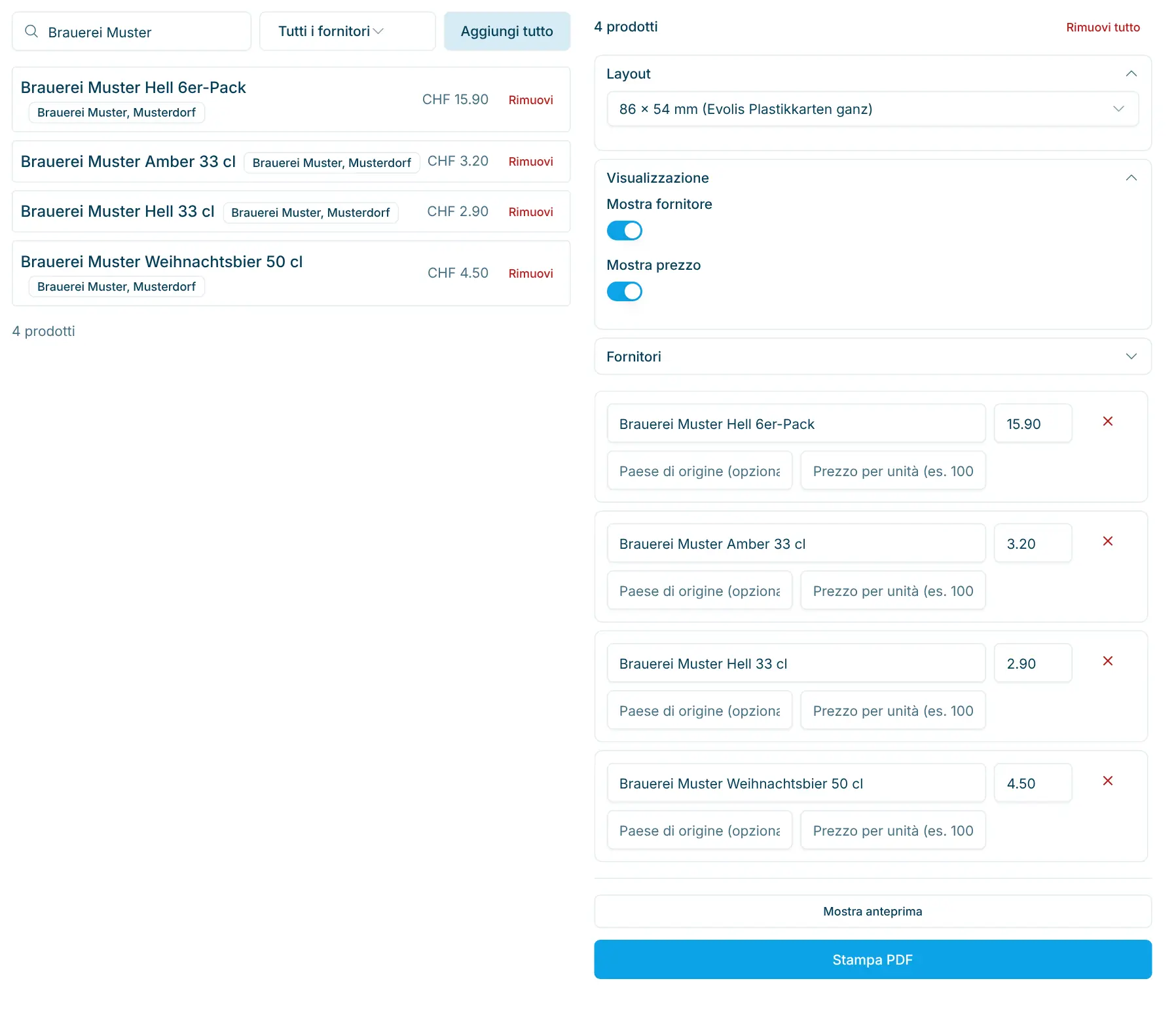This screenshot has height=1019, width=1176.
Task: Edit the Hell 6er-Pack label name field
Action: [796, 424]
